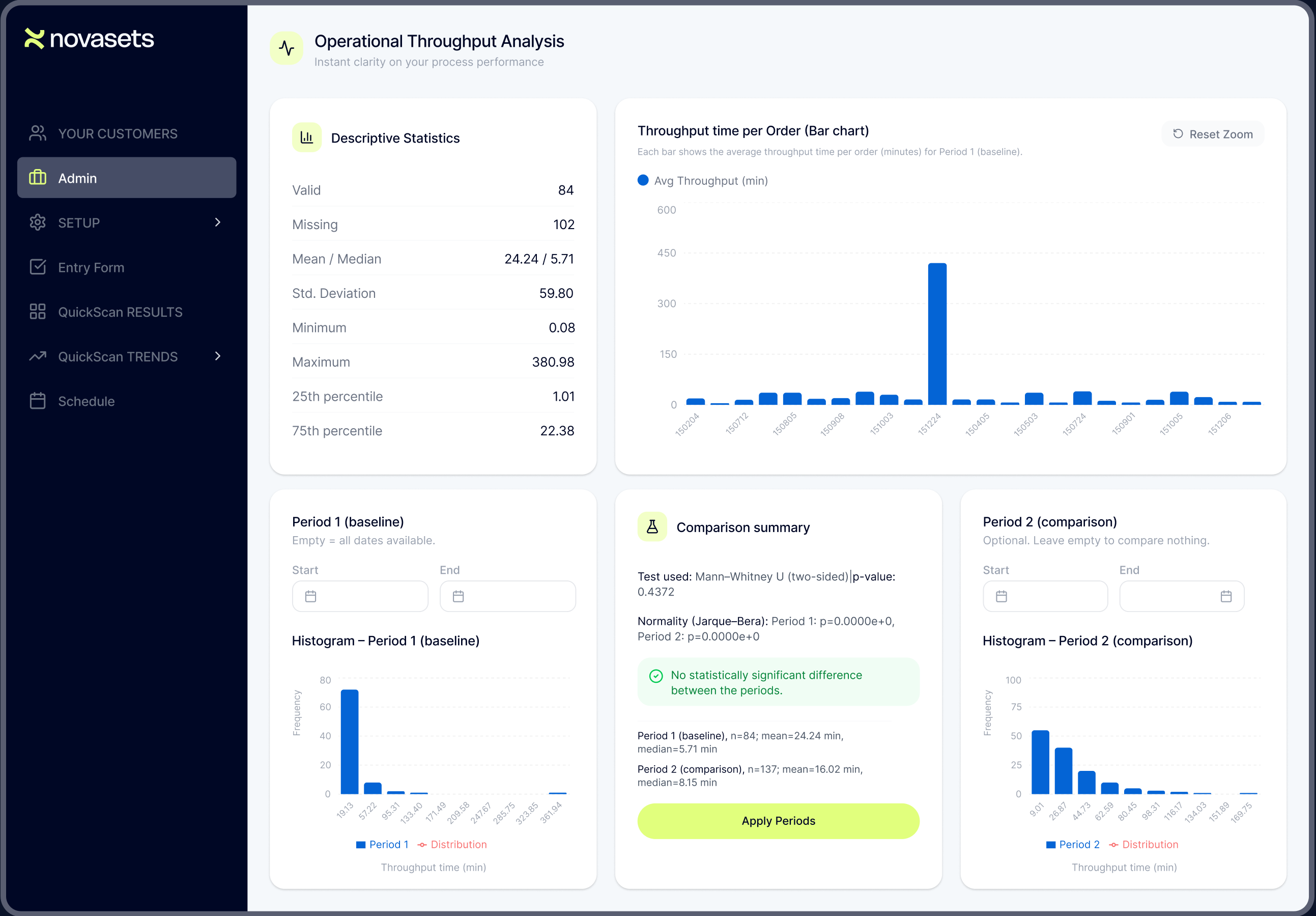1316x916 pixels.
Task: Expand the QuickScan TRENDS section
Action: pyautogui.click(x=218, y=356)
